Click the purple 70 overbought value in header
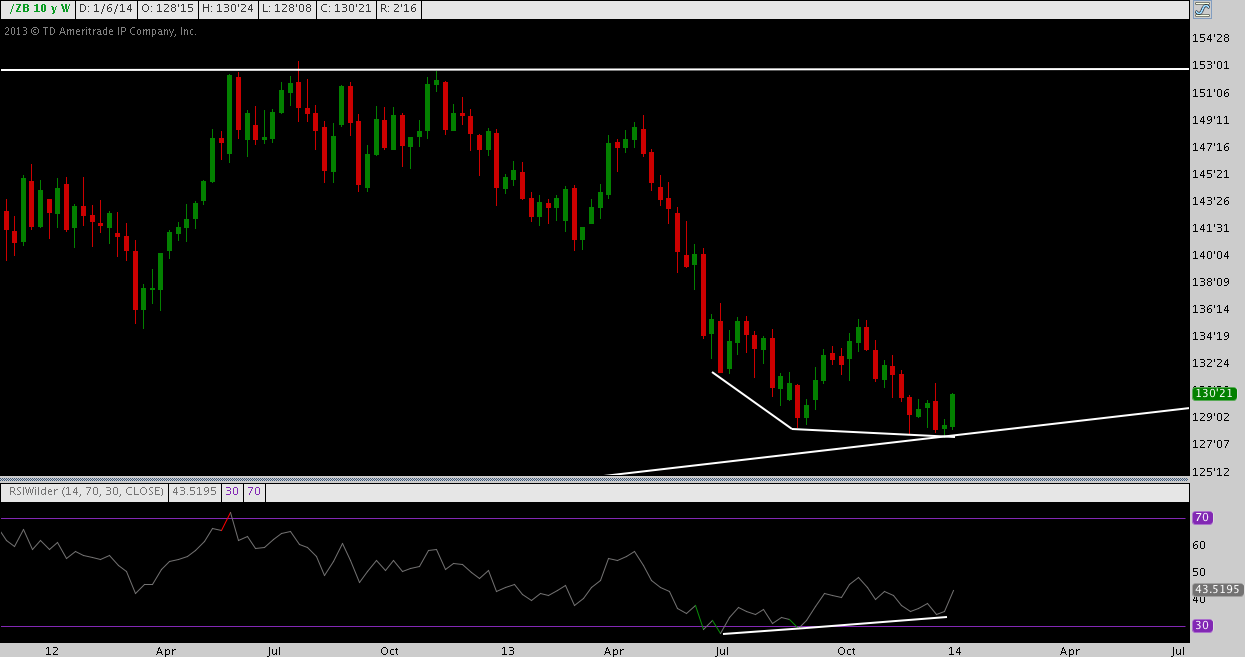The height and width of the screenshot is (657, 1245). [x=254, y=492]
